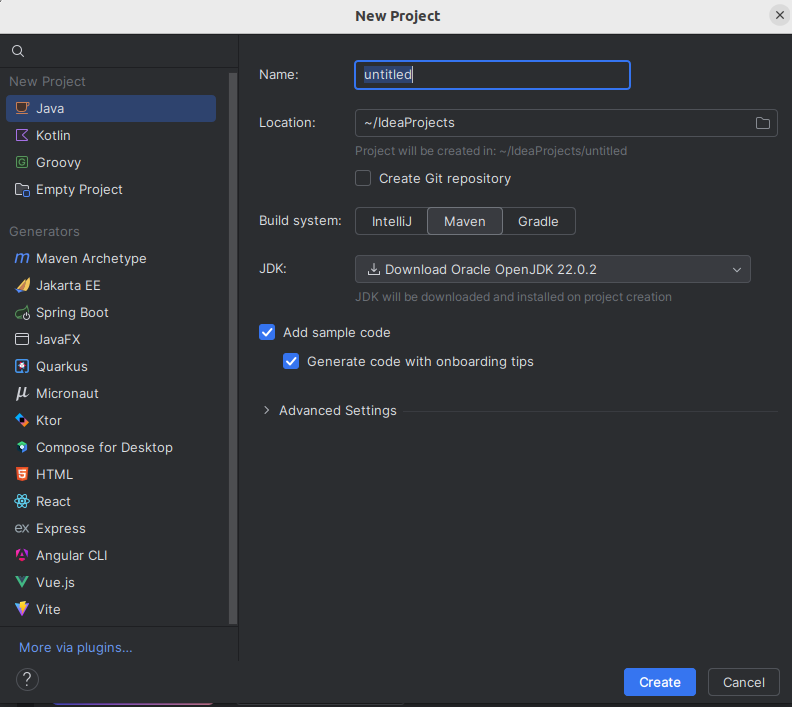Click the download icon in the JDK field

coord(374,269)
